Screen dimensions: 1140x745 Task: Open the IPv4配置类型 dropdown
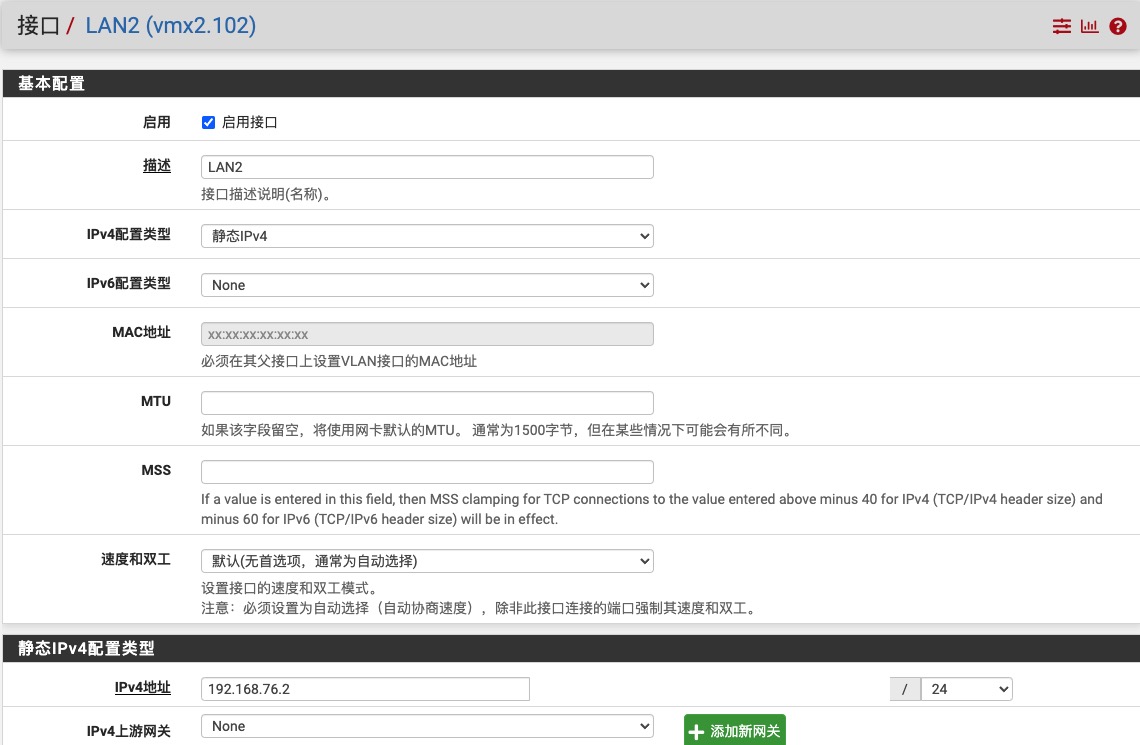click(x=427, y=236)
